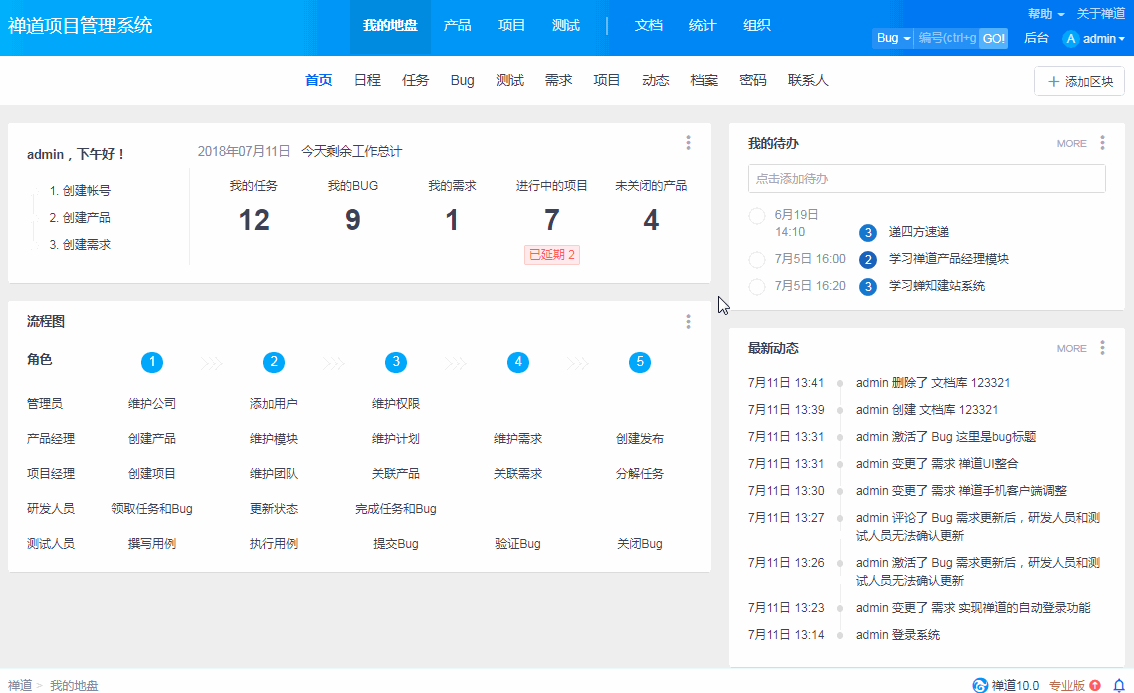Click the 专业版 upgrade icon in footer

click(1095, 685)
